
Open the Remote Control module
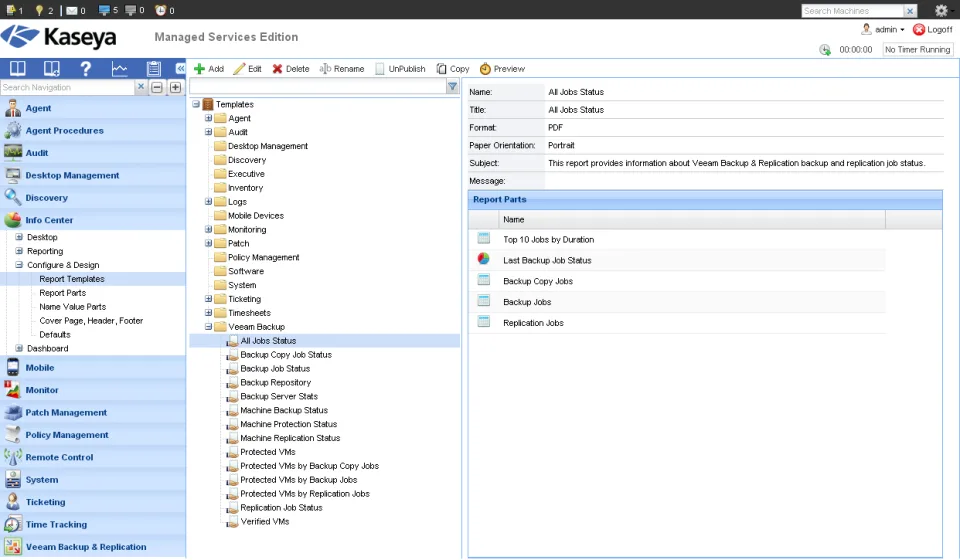pos(93,457)
